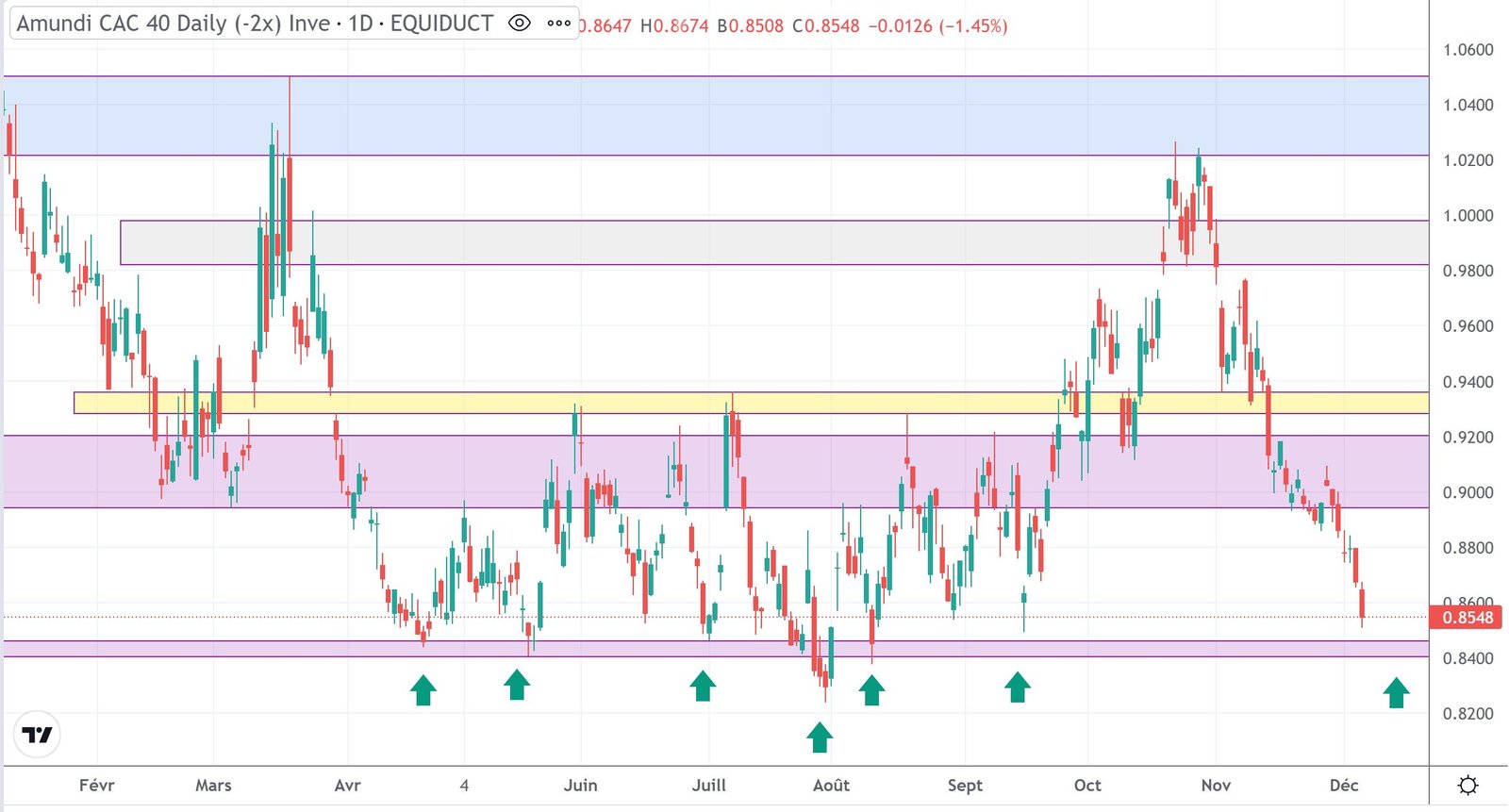
Task: Open chart settings gear icon
Action: click(x=1468, y=785)
